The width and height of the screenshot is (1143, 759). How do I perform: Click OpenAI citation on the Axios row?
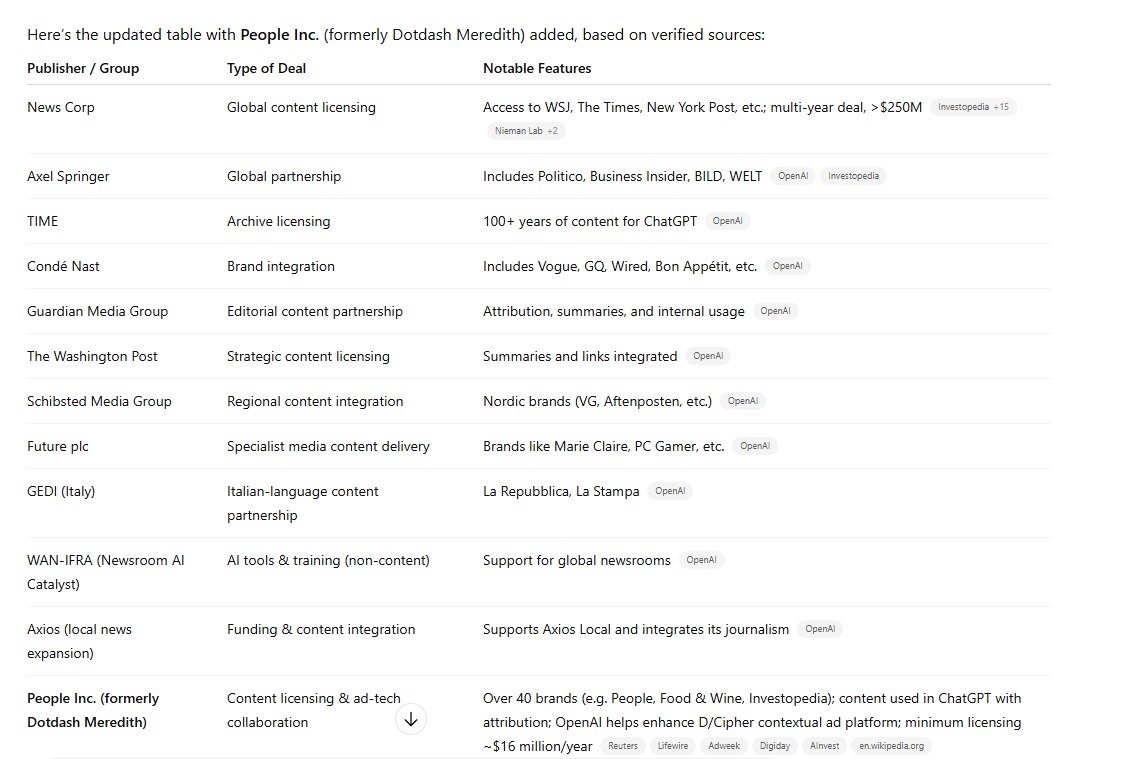pyautogui.click(x=820, y=628)
